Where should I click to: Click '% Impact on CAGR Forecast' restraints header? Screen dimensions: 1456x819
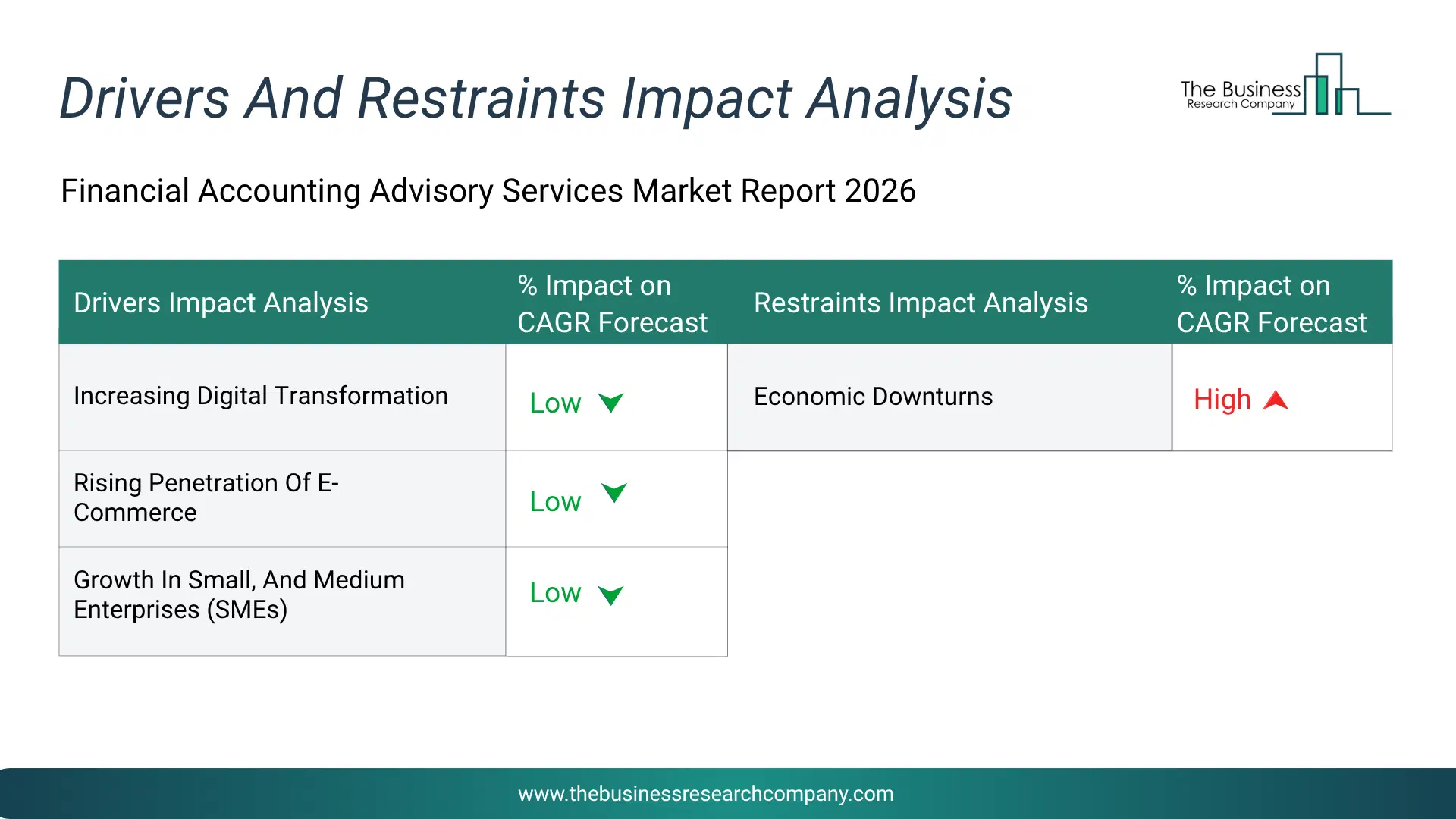[x=1272, y=303]
